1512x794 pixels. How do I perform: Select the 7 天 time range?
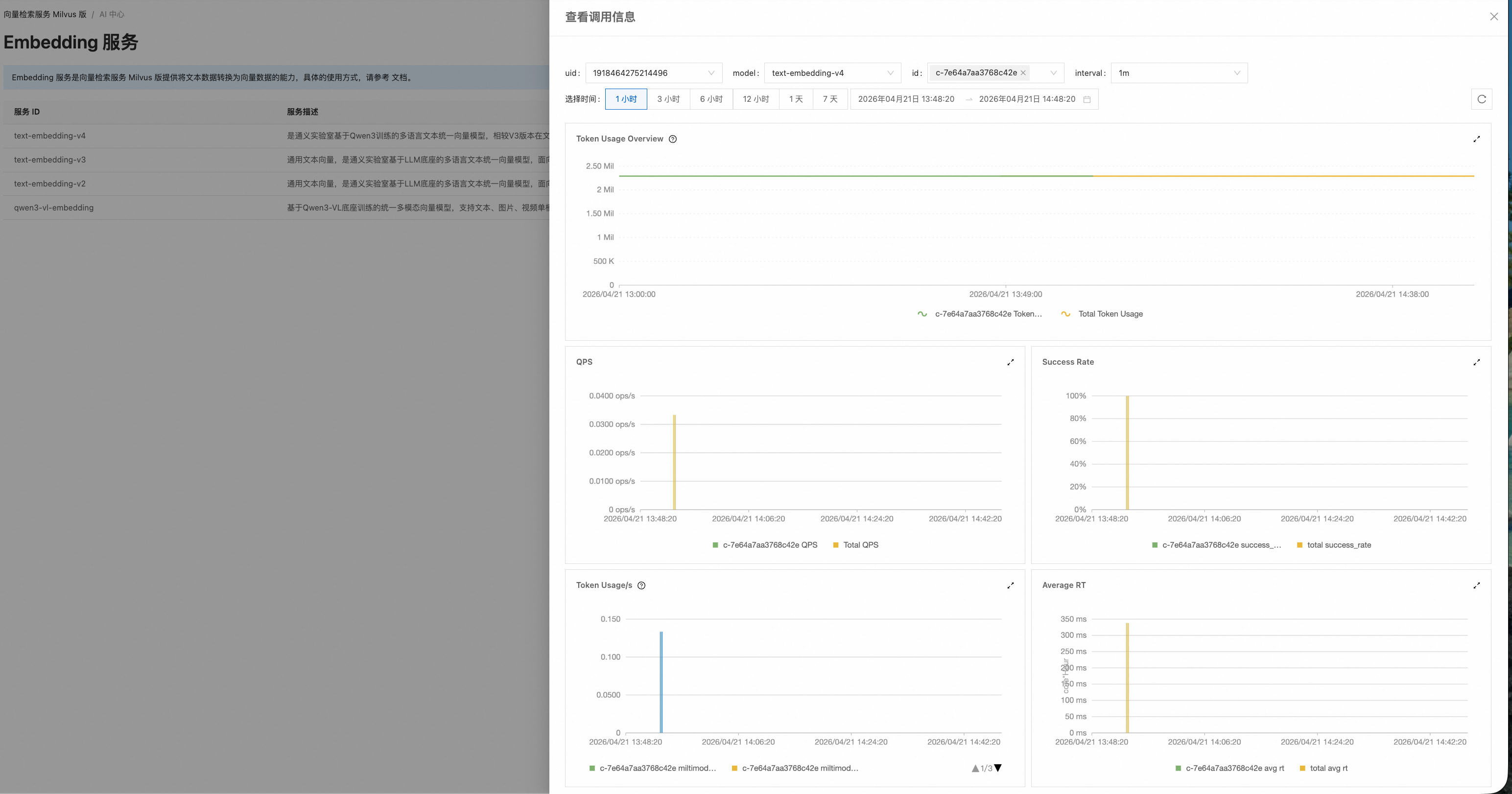click(830, 99)
